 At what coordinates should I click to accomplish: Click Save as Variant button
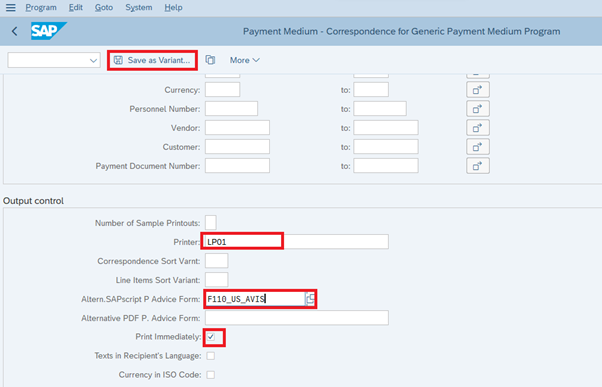[152, 60]
